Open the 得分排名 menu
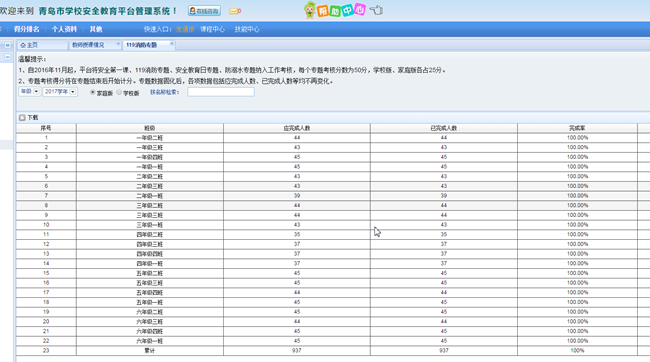The height and width of the screenshot is (362, 650). coord(27,29)
